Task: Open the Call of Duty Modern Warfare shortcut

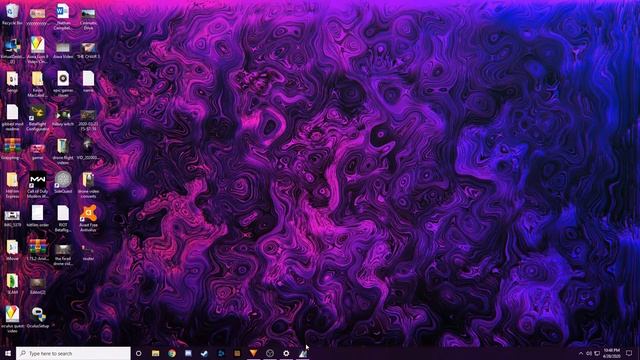Action: [38, 184]
